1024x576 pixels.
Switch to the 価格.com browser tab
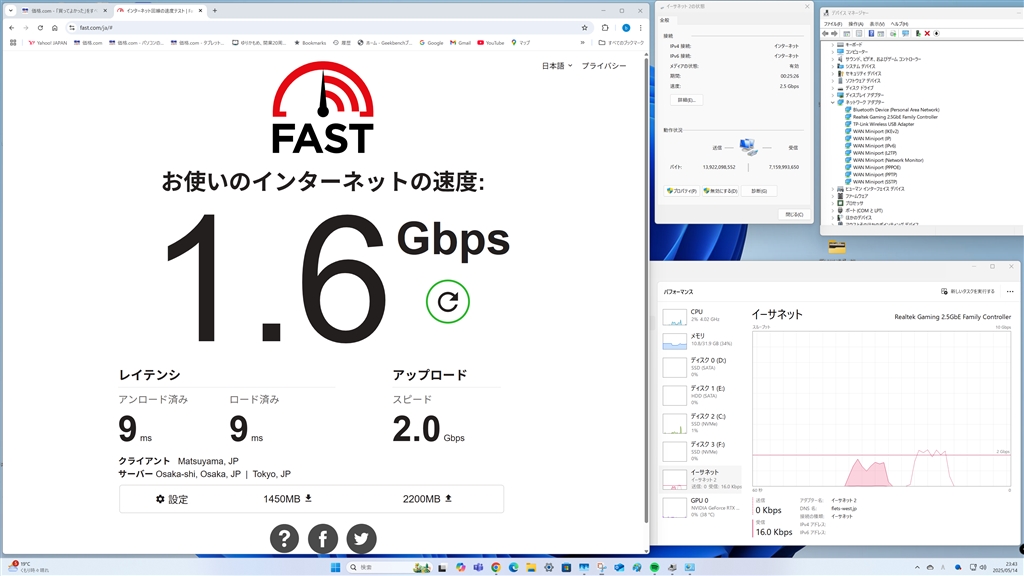(64, 10)
